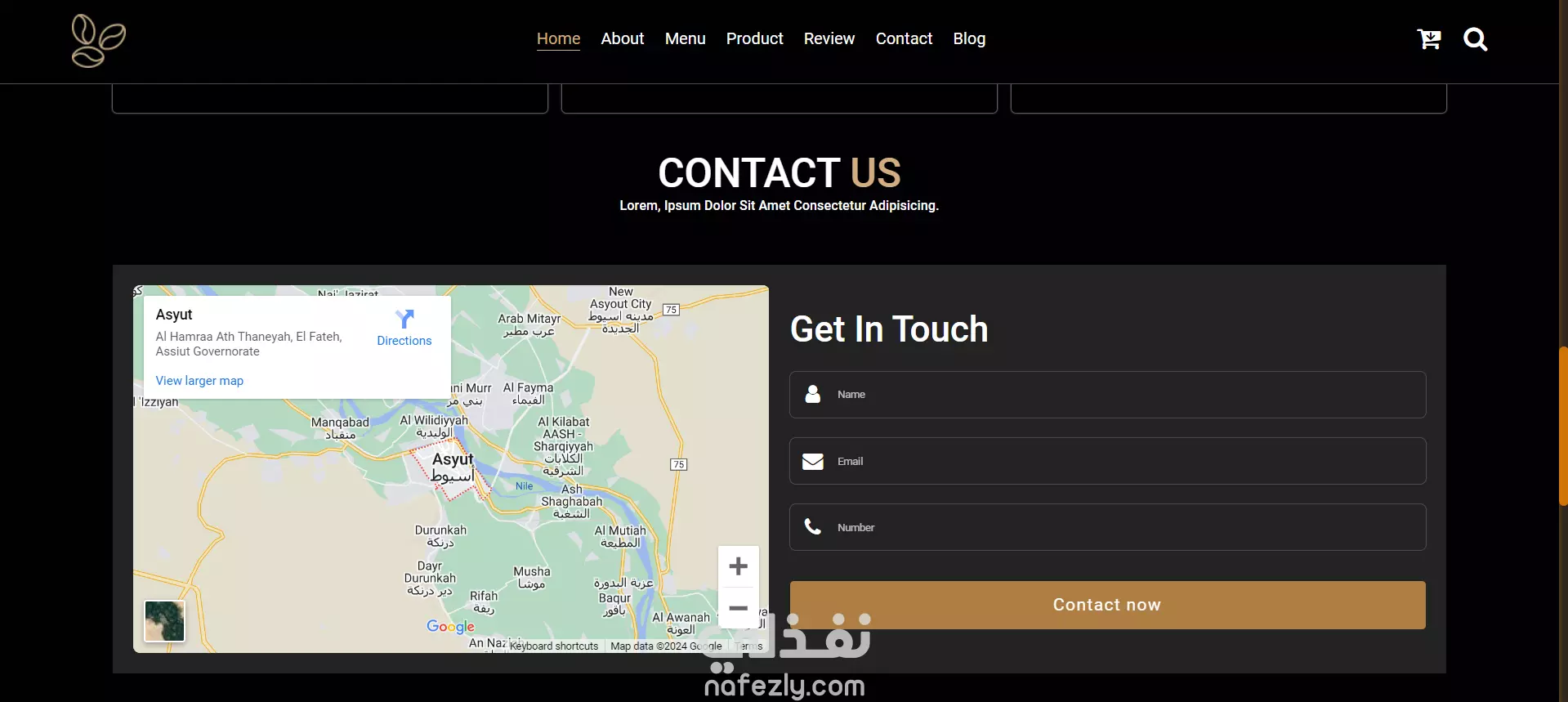Focus the Number input field
The height and width of the screenshot is (702, 1568).
coord(1107,527)
